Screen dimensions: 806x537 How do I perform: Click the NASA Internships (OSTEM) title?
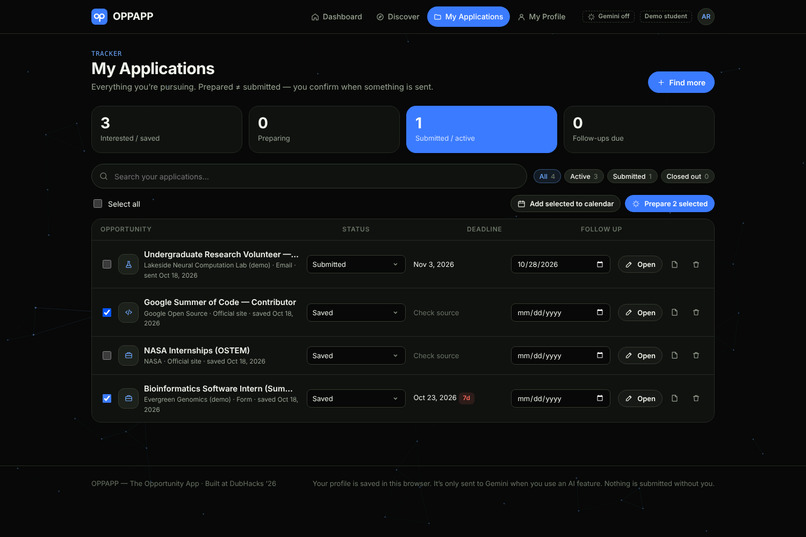click(x=196, y=350)
